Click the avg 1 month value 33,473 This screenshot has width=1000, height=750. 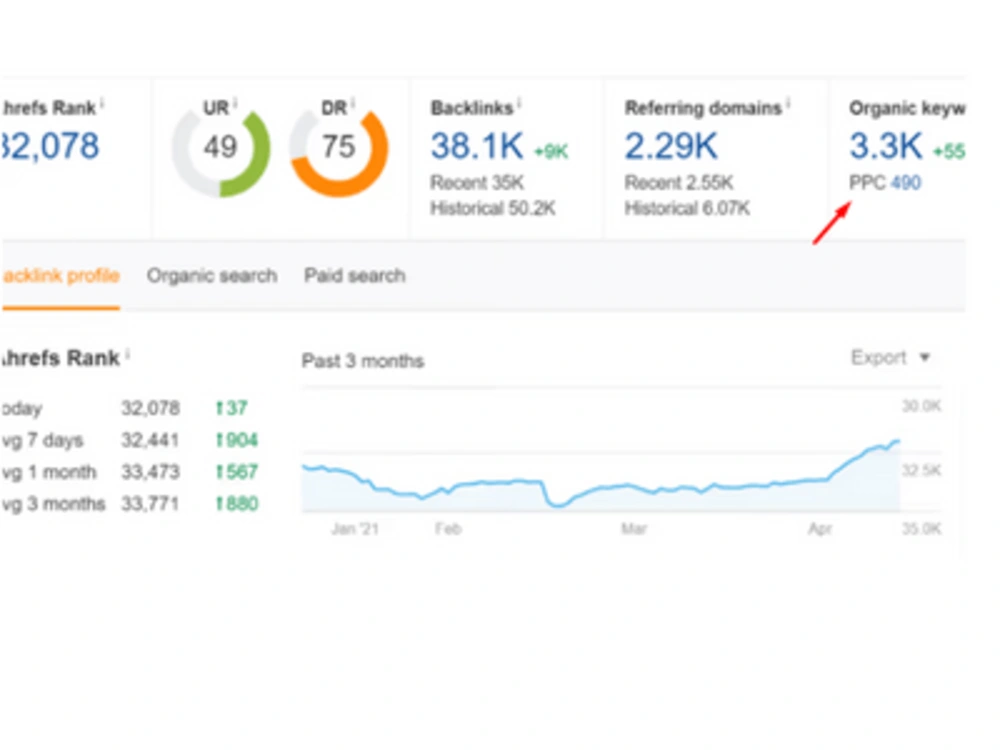click(151, 472)
